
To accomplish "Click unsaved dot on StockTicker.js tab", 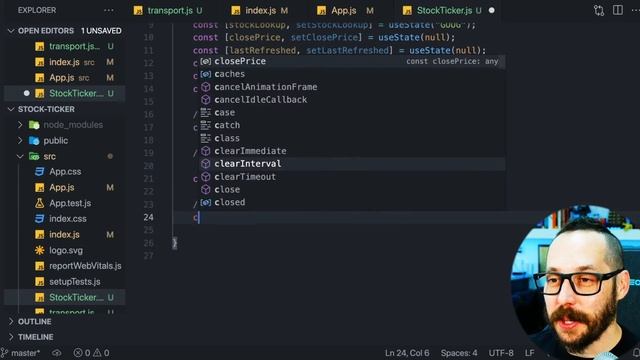I will pyautogui.click(x=491, y=11).
